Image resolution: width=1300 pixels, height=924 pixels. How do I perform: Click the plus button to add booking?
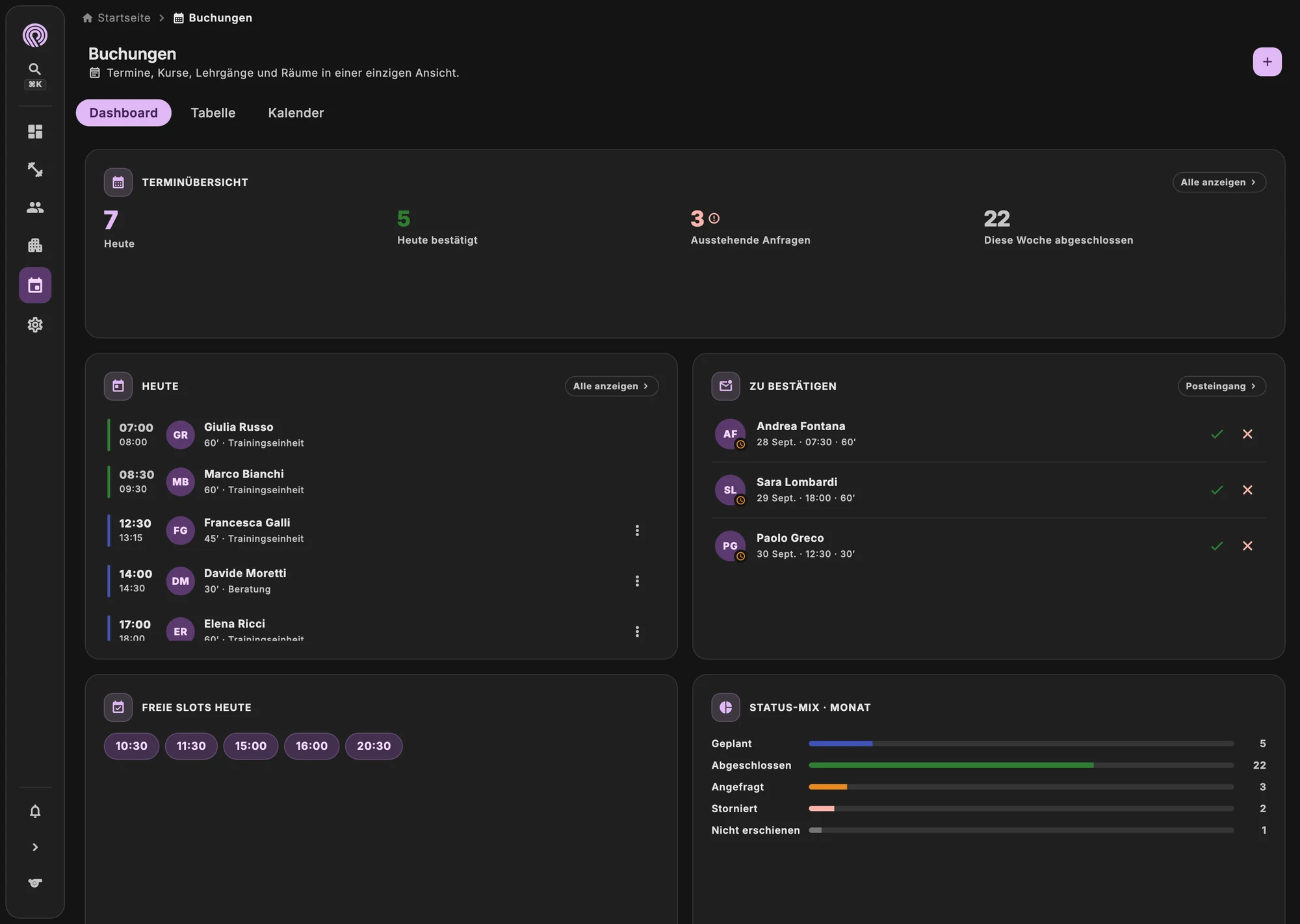1267,62
